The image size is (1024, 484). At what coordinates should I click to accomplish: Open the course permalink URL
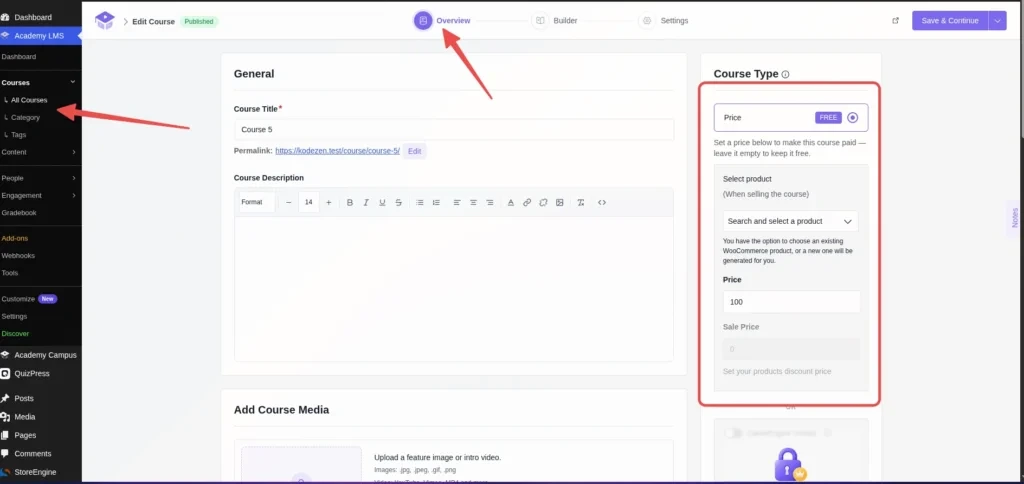click(x=337, y=151)
